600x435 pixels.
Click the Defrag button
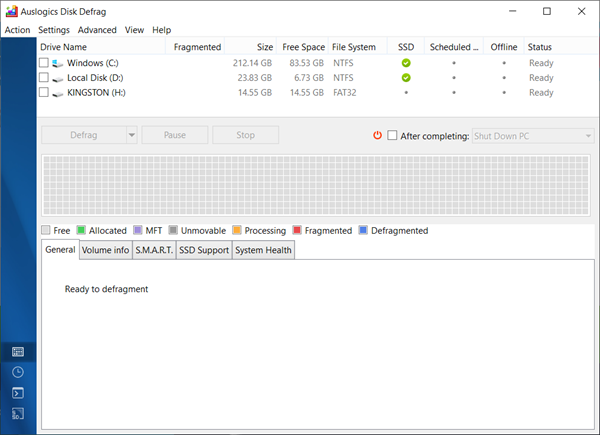point(84,135)
